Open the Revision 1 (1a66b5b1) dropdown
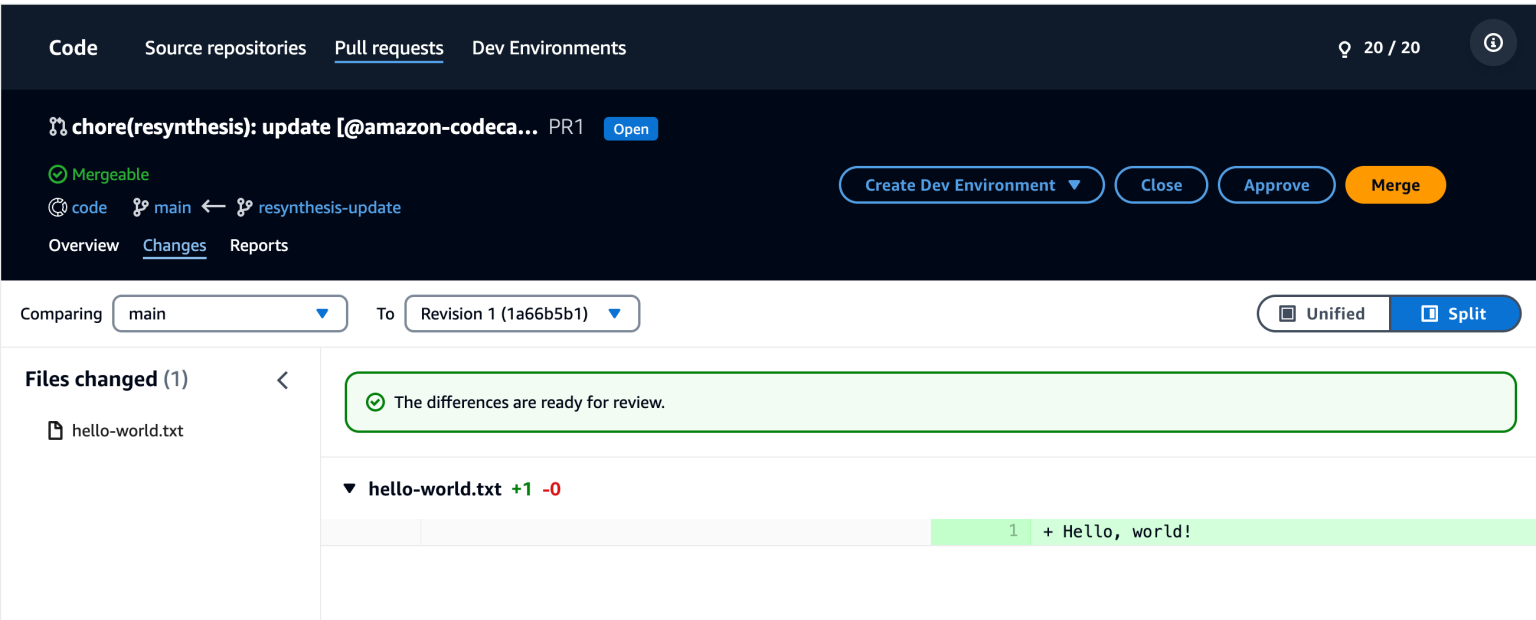The height and width of the screenshot is (620, 1536). pos(522,313)
